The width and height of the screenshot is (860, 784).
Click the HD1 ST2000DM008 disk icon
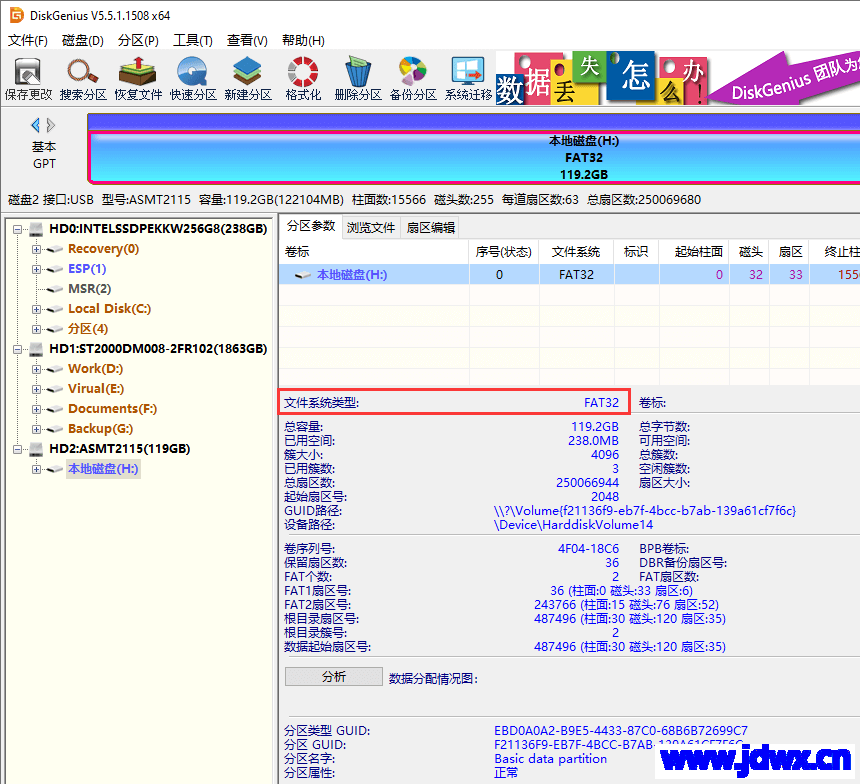36,349
